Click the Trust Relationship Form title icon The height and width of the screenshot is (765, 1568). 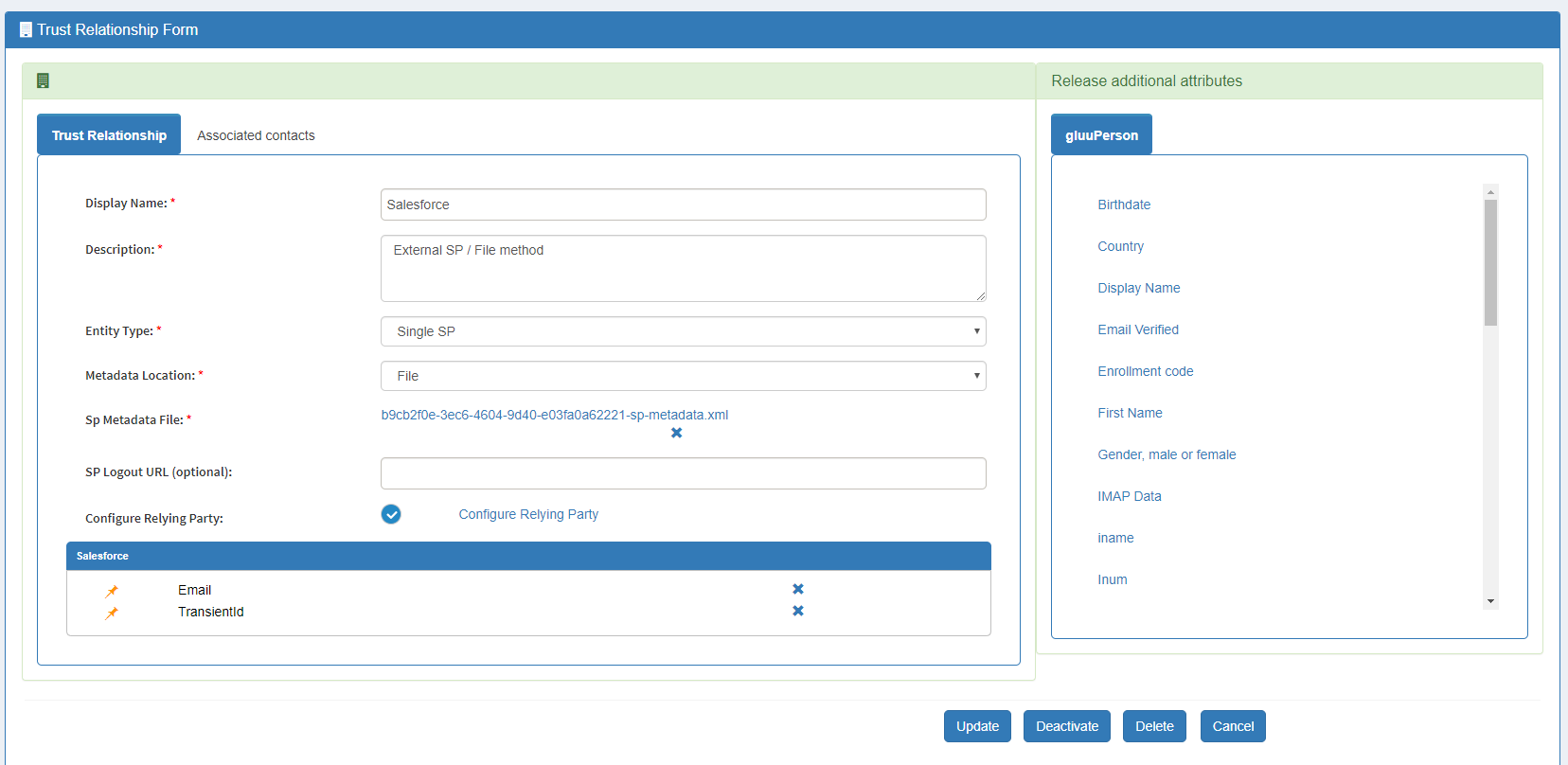(x=26, y=30)
